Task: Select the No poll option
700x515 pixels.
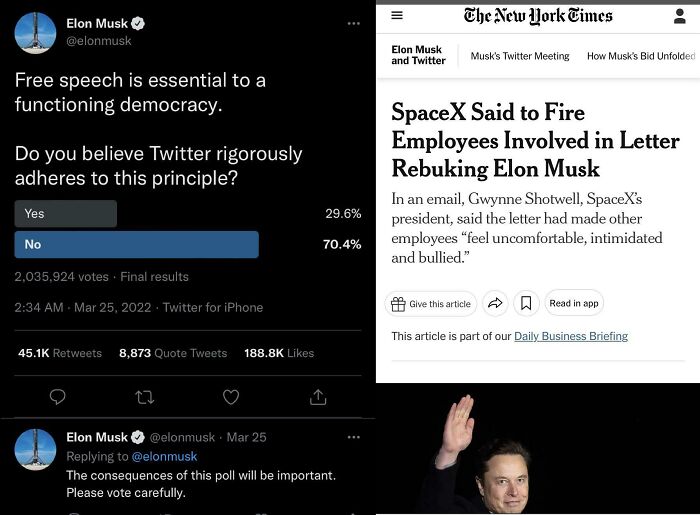Action: pyautogui.click(x=136, y=245)
